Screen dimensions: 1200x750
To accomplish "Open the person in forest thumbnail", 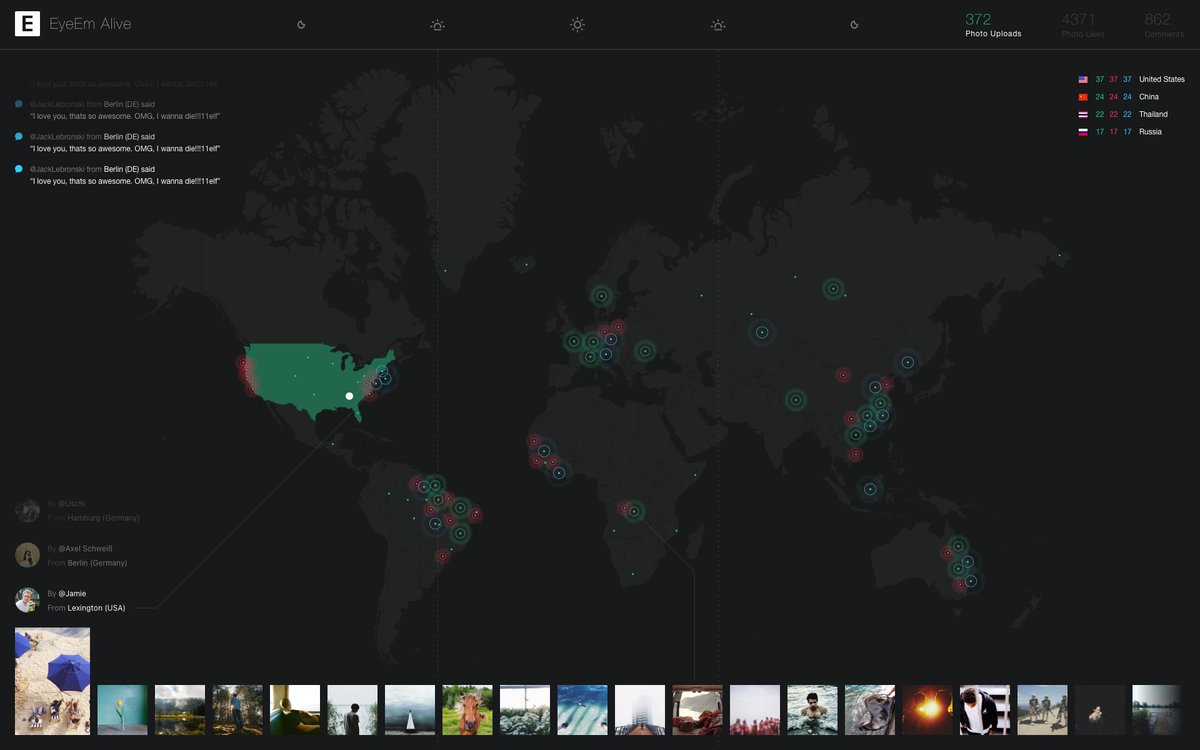I will pyautogui.click(x=237, y=710).
